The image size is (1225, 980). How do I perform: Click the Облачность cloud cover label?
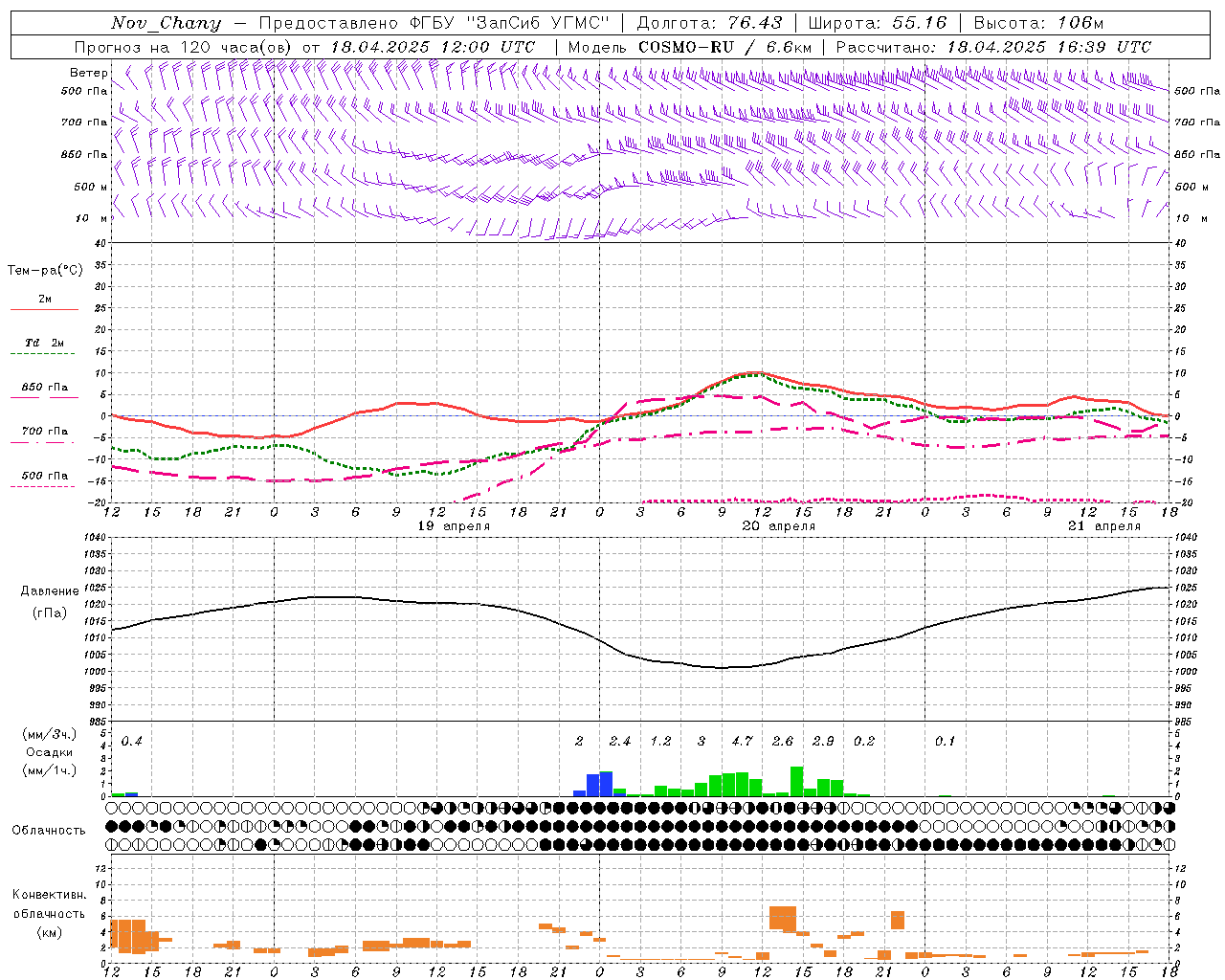(x=49, y=830)
